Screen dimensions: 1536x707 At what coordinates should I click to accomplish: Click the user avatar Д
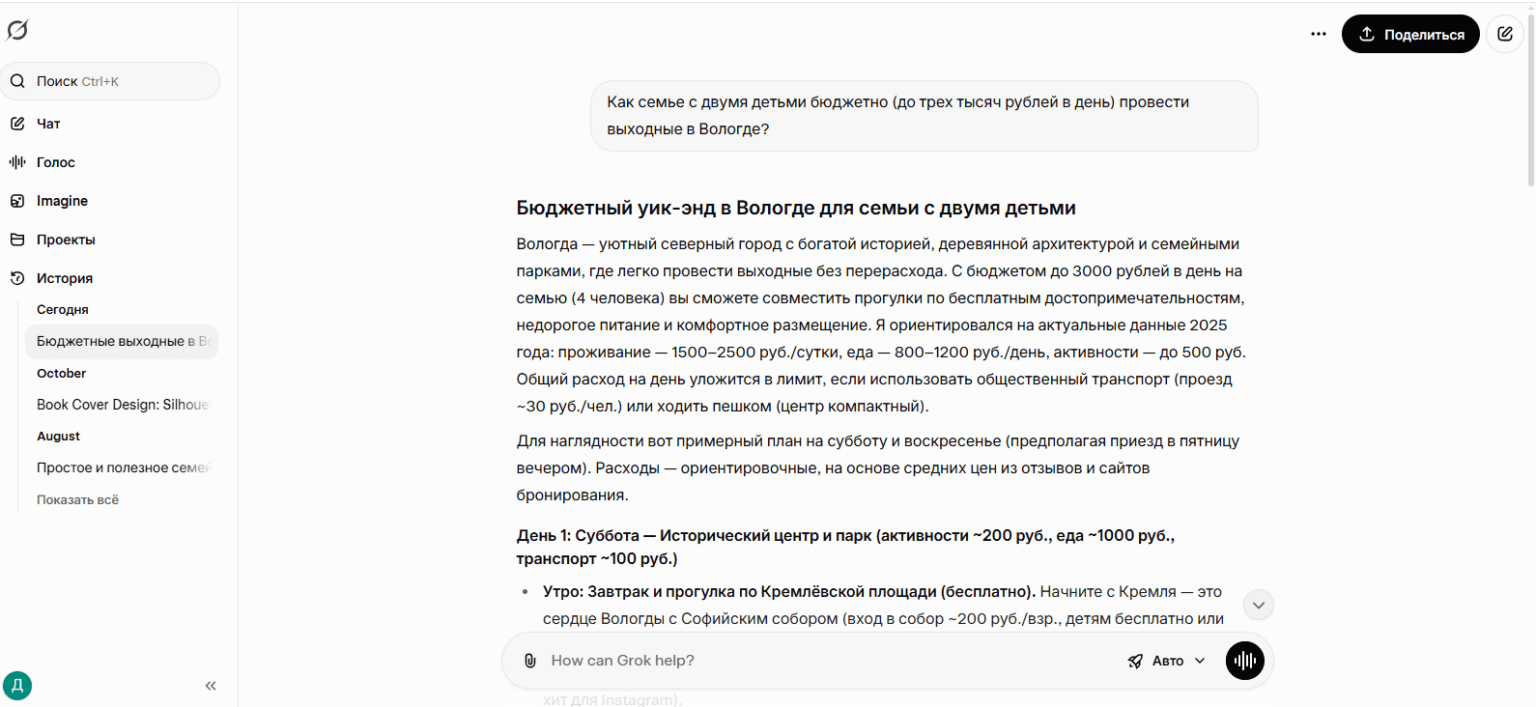point(17,685)
